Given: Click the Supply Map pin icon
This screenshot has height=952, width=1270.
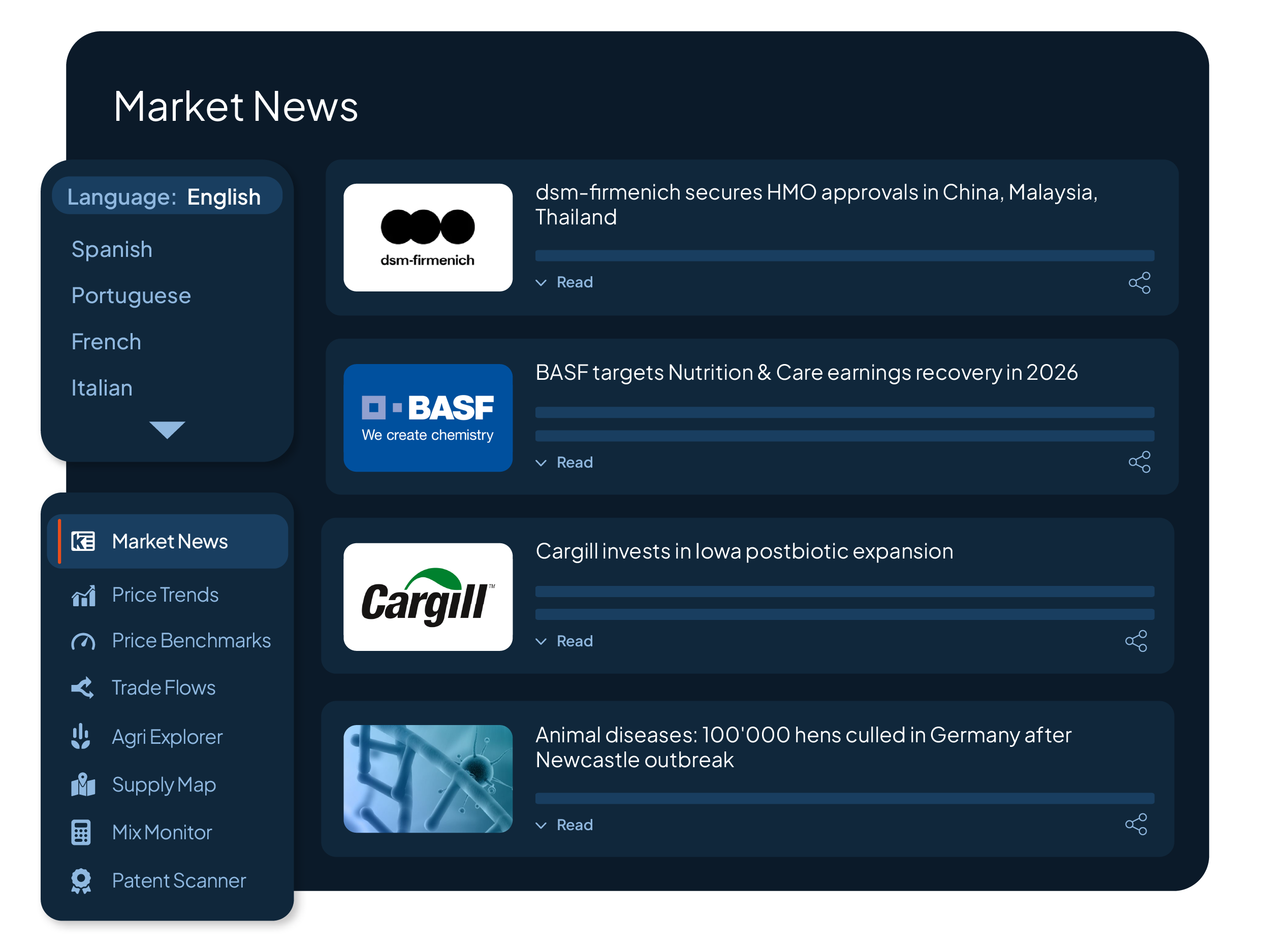Looking at the screenshot, I should (83, 784).
